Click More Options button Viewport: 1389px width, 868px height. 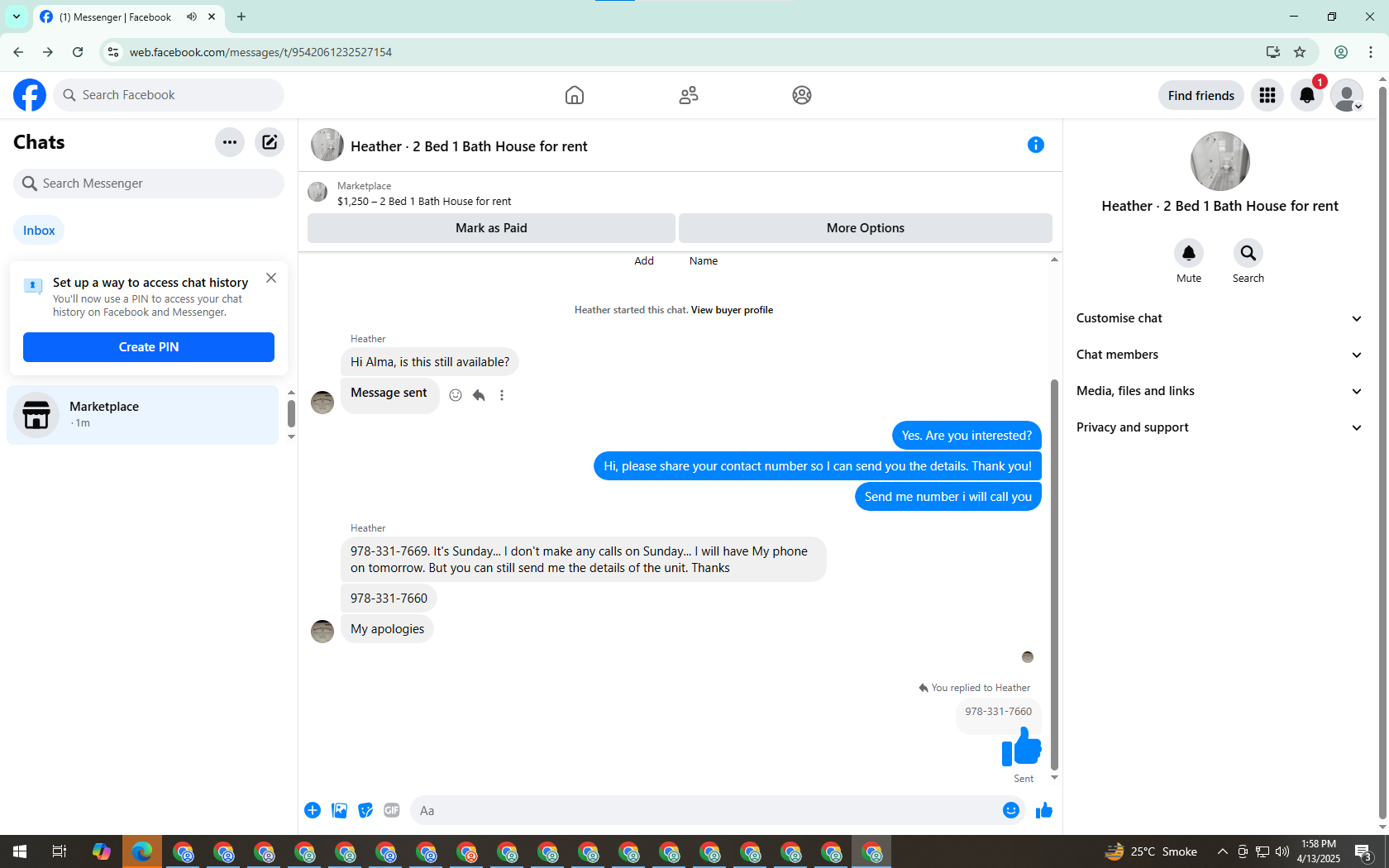tap(866, 228)
